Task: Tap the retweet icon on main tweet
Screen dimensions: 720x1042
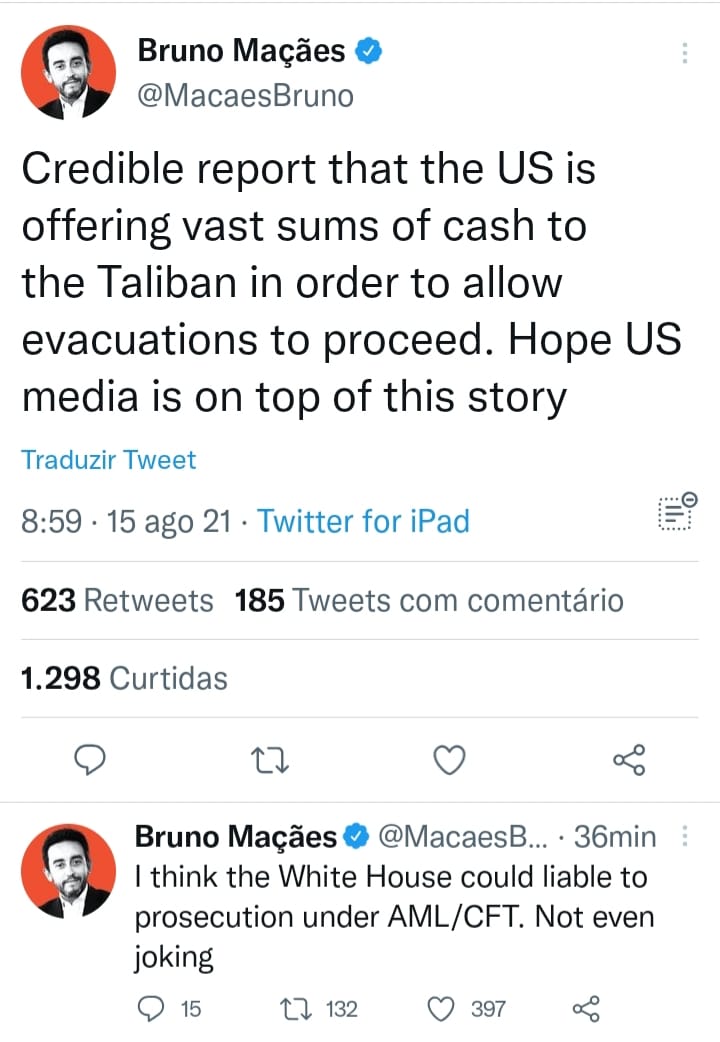Action: tap(269, 760)
